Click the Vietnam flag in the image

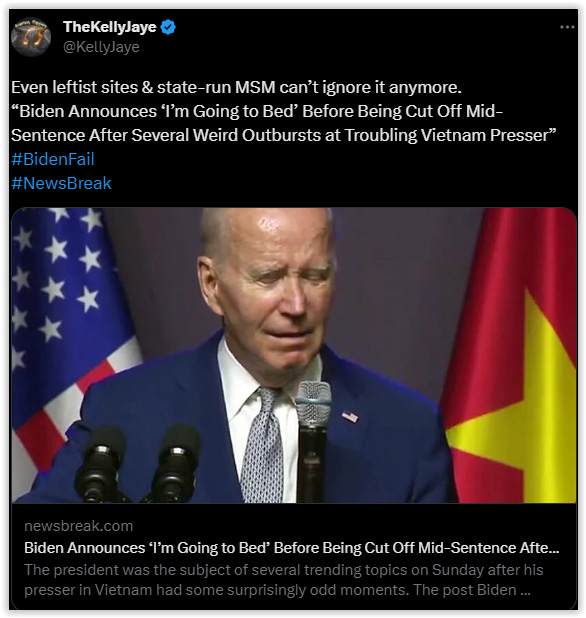coord(512,355)
